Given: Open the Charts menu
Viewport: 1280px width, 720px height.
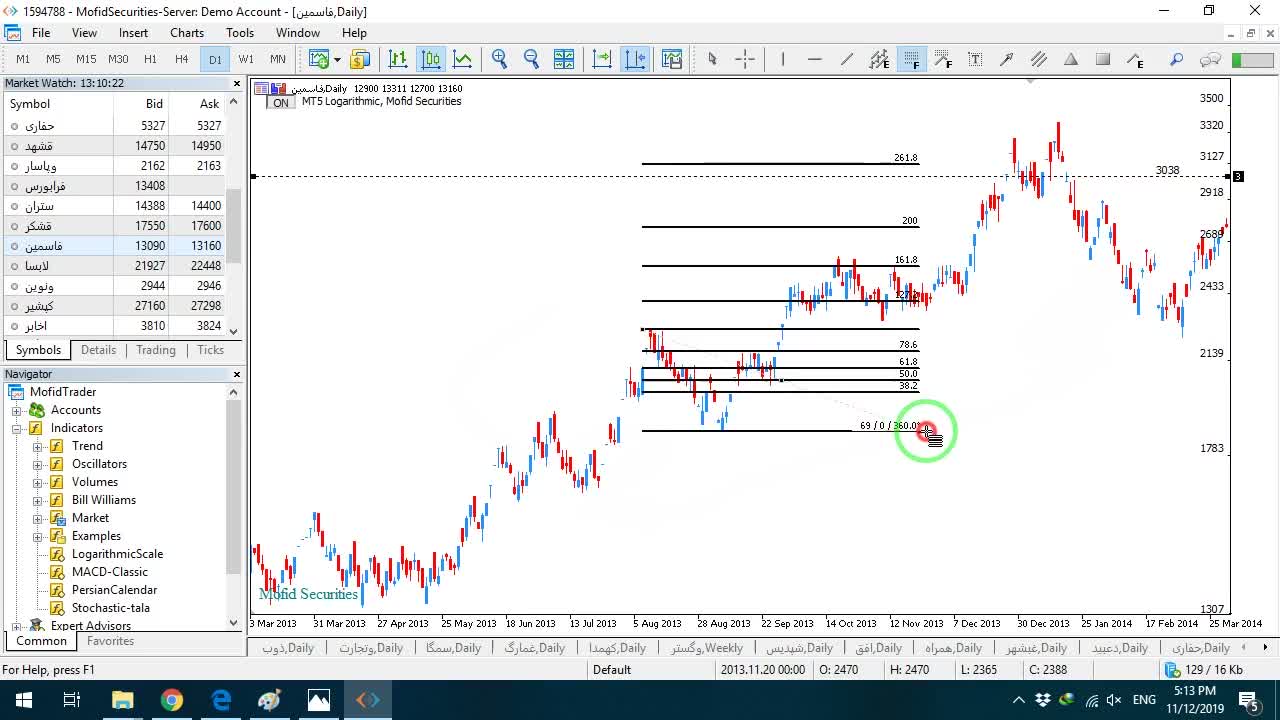Looking at the screenshot, I should (187, 33).
